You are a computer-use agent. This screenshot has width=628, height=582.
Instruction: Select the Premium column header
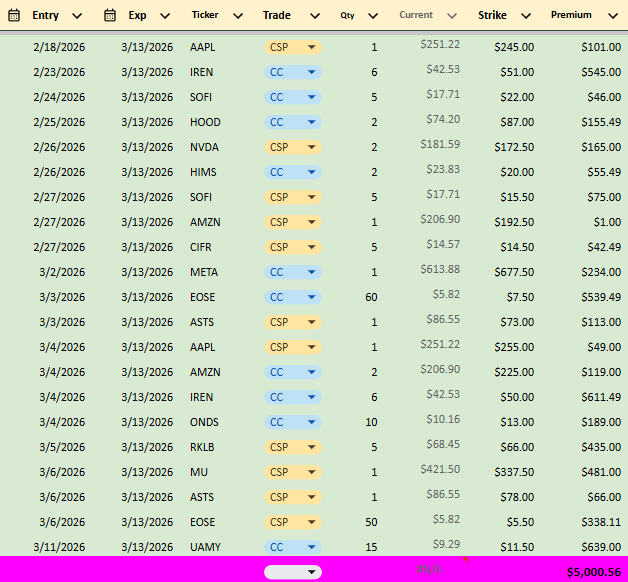[571, 15]
